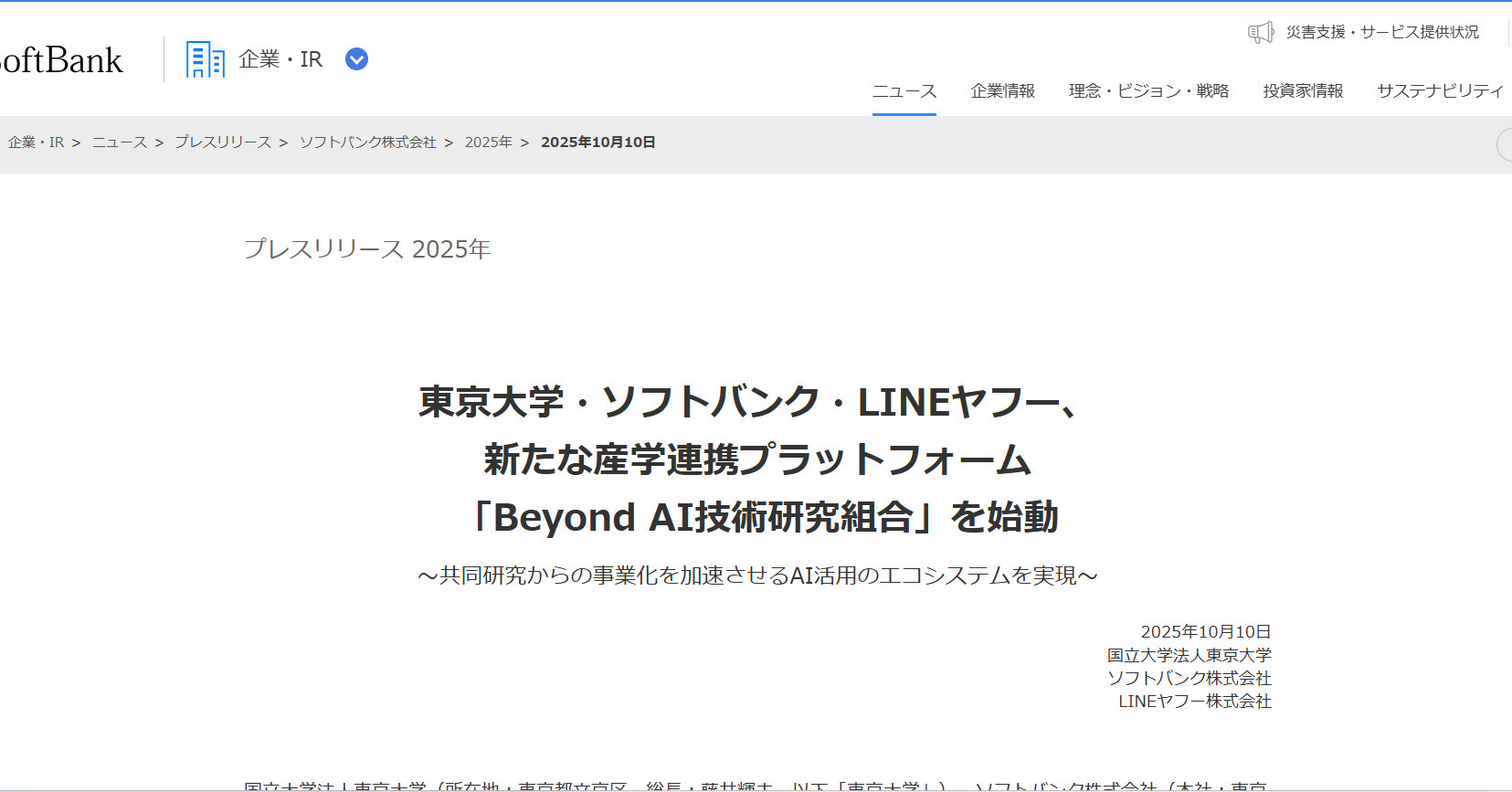Viewport: 1512px width, 792px height.
Task: Open the 企業情報 menu
Action: (1002, 91)
